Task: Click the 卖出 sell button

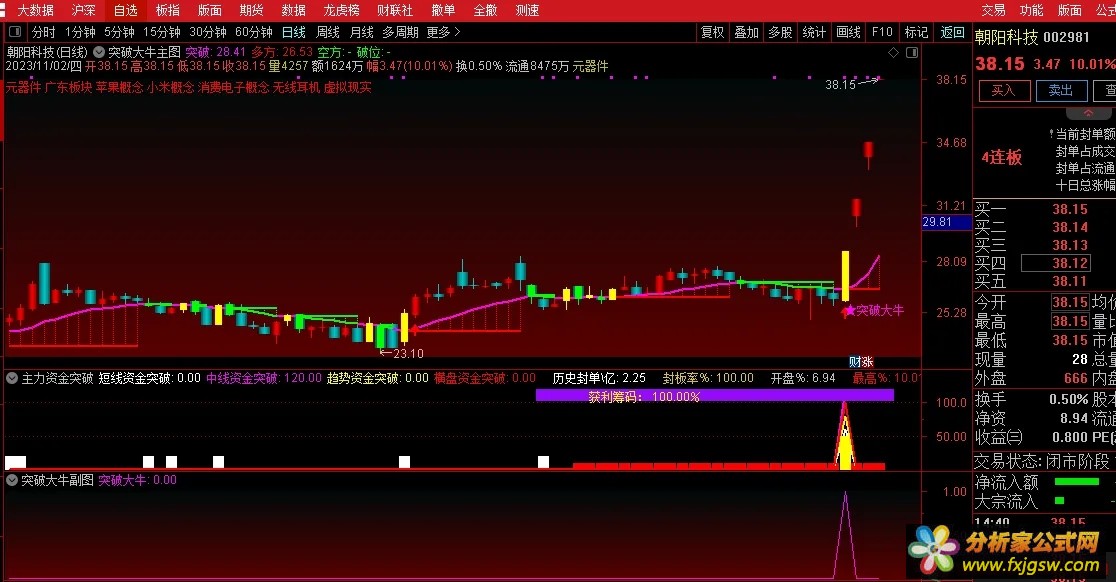Action: point(1061,90)
